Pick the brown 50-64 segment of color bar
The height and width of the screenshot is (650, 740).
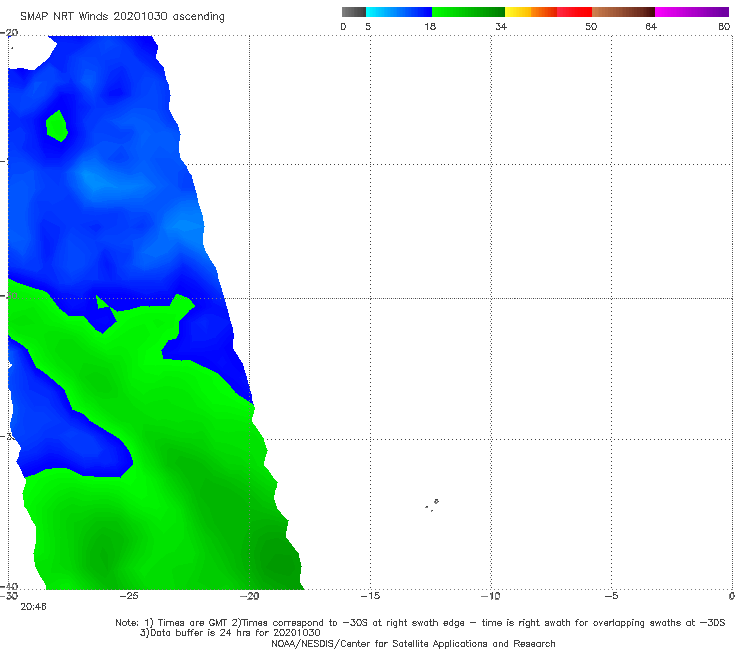(623, 12)
